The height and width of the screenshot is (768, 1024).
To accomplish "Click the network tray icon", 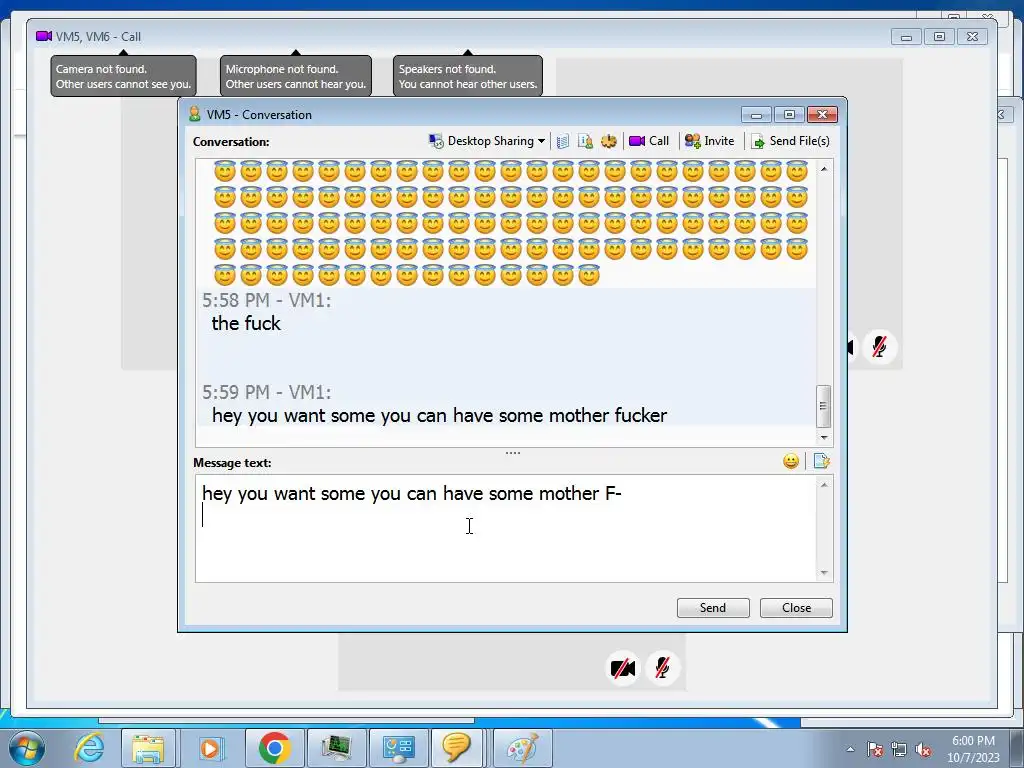I will 899,749.
